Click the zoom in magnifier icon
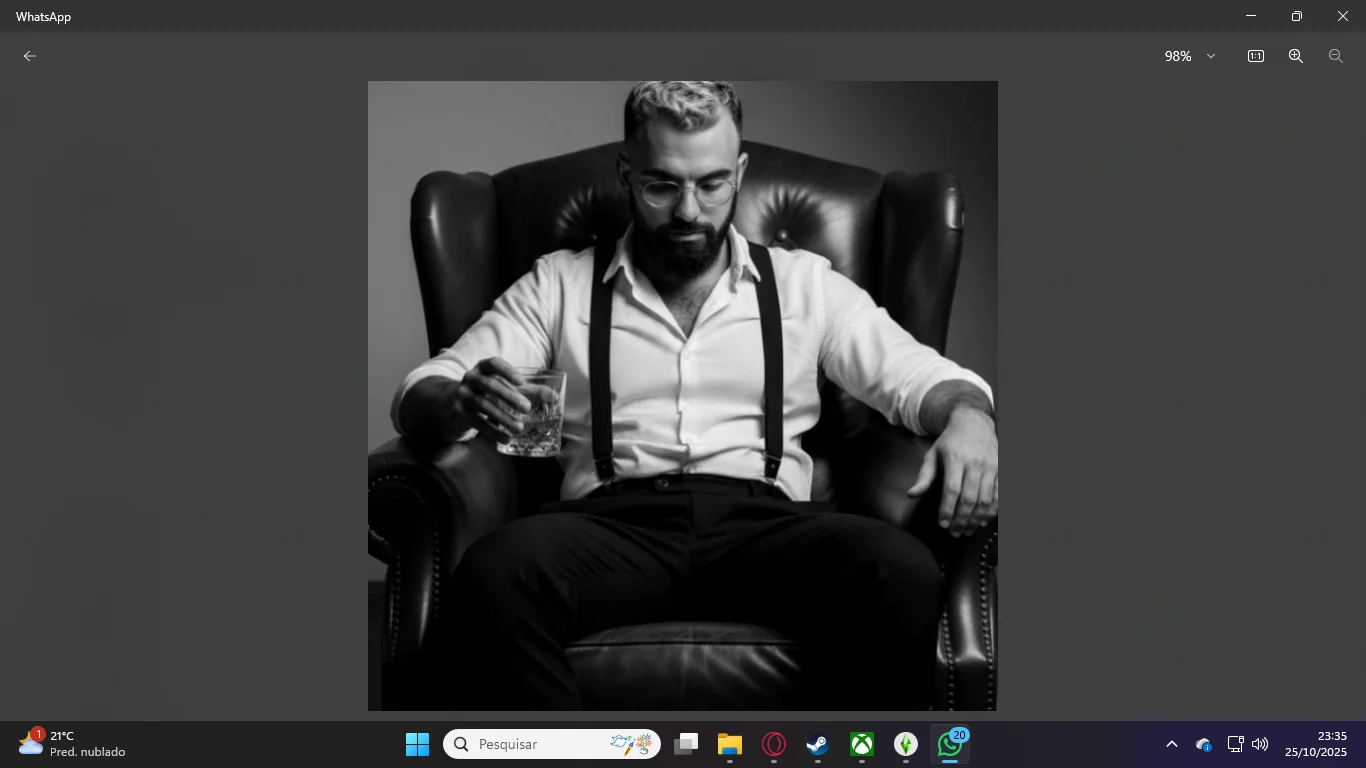This screenshot has width=1366, height=768. tap(1295, 56)
